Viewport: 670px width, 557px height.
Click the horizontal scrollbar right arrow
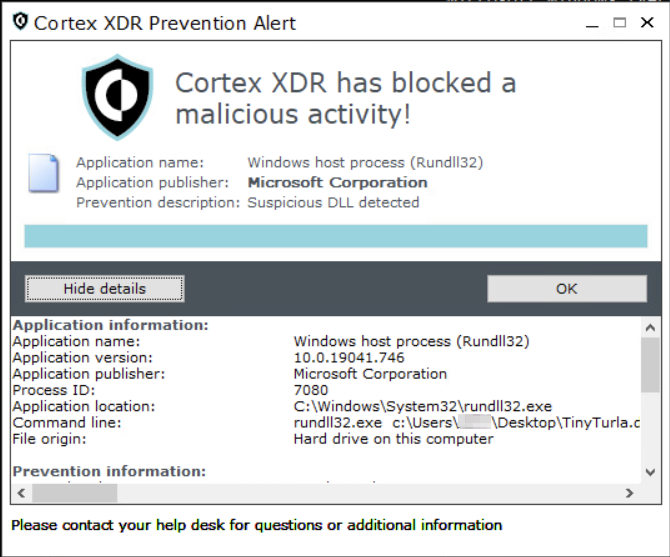coord(628,493)
